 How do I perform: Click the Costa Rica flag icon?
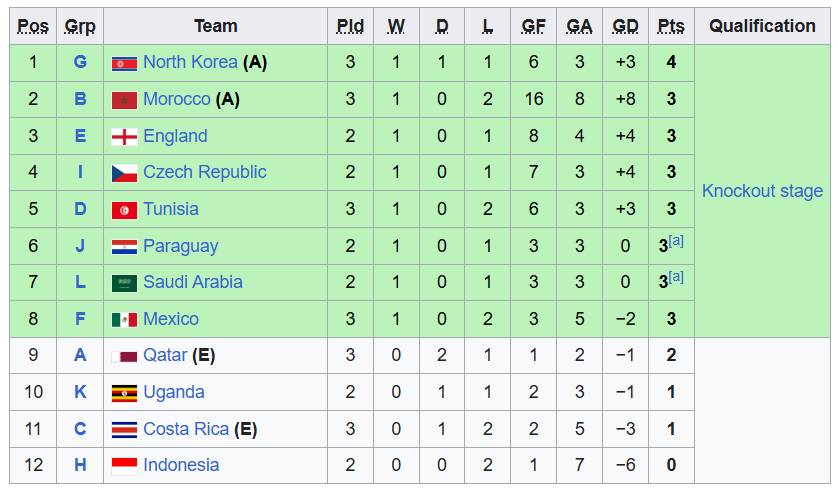point(123,430)
